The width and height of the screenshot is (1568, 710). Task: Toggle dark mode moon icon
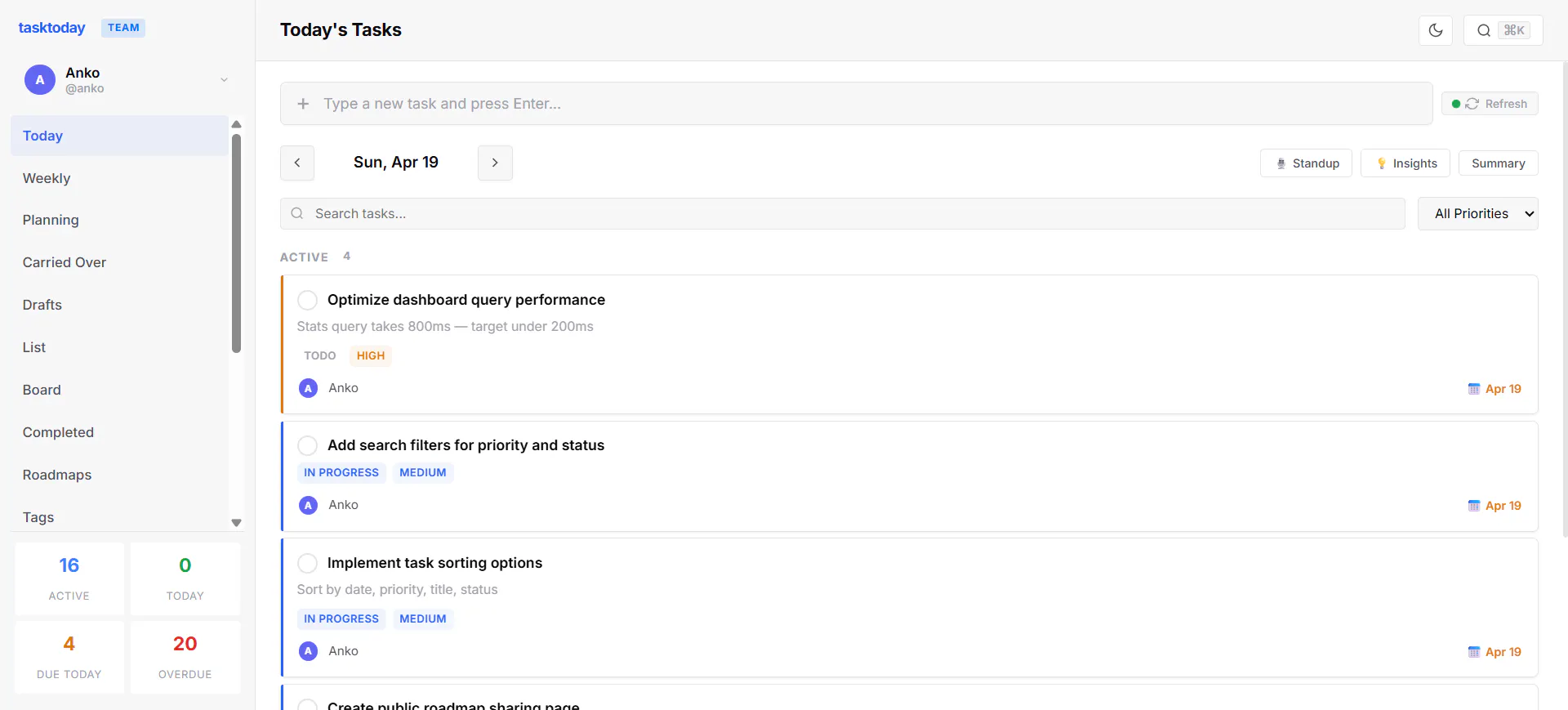(1436, 30)
